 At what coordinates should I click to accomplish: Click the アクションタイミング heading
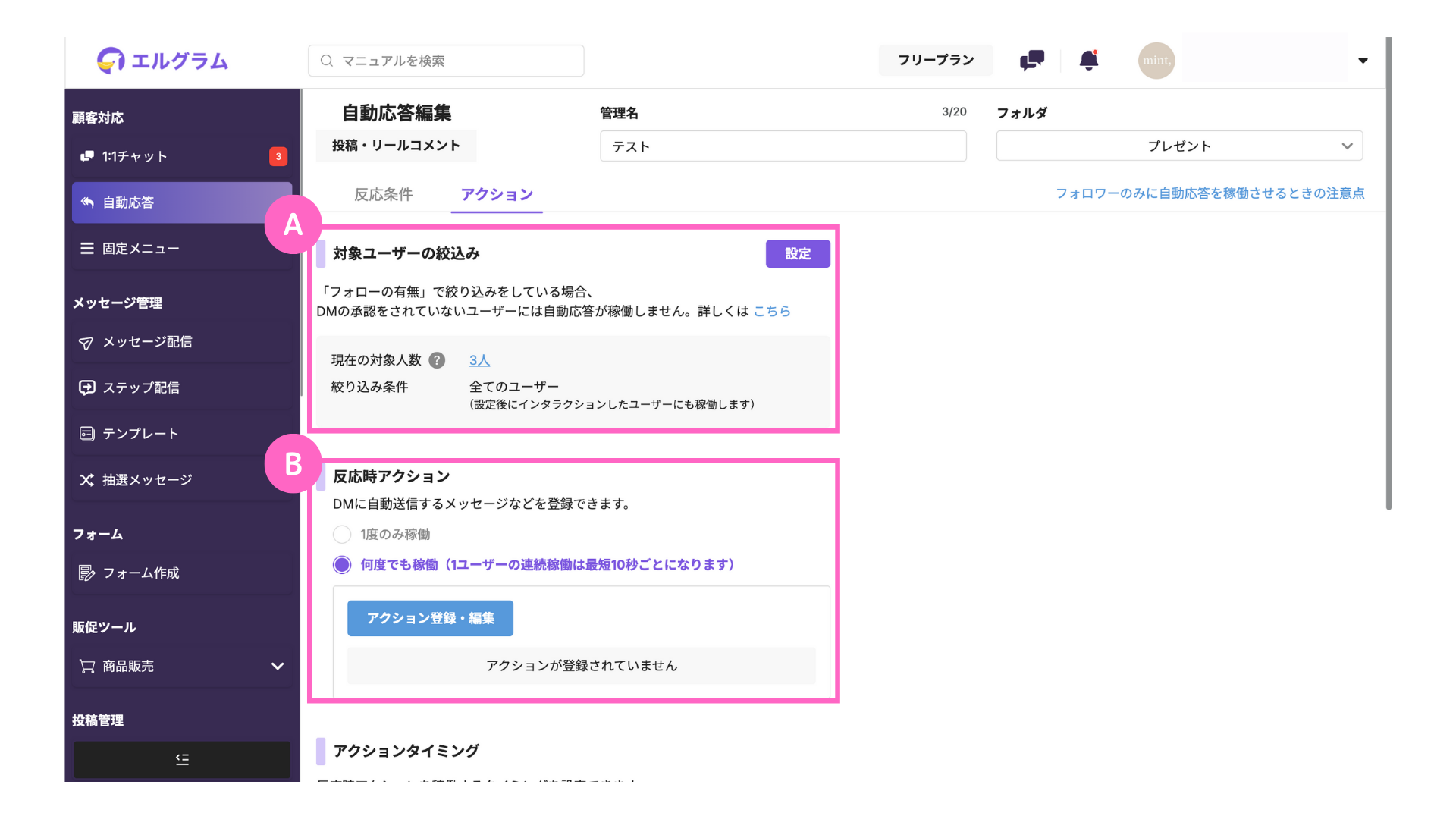[406, 751]
